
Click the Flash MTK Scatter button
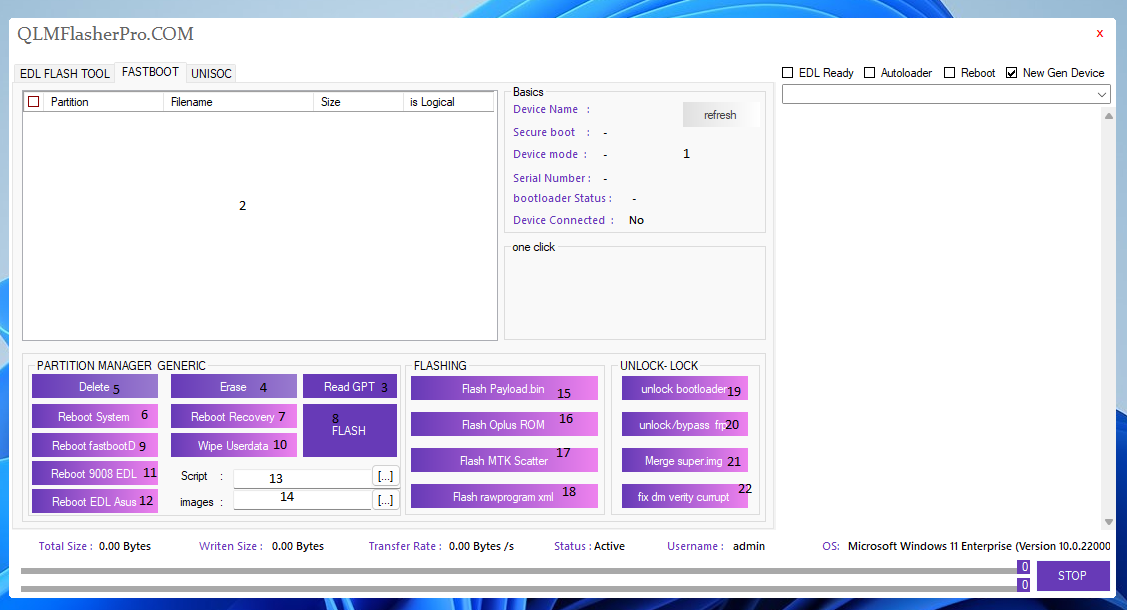click(x=504, y=461)
